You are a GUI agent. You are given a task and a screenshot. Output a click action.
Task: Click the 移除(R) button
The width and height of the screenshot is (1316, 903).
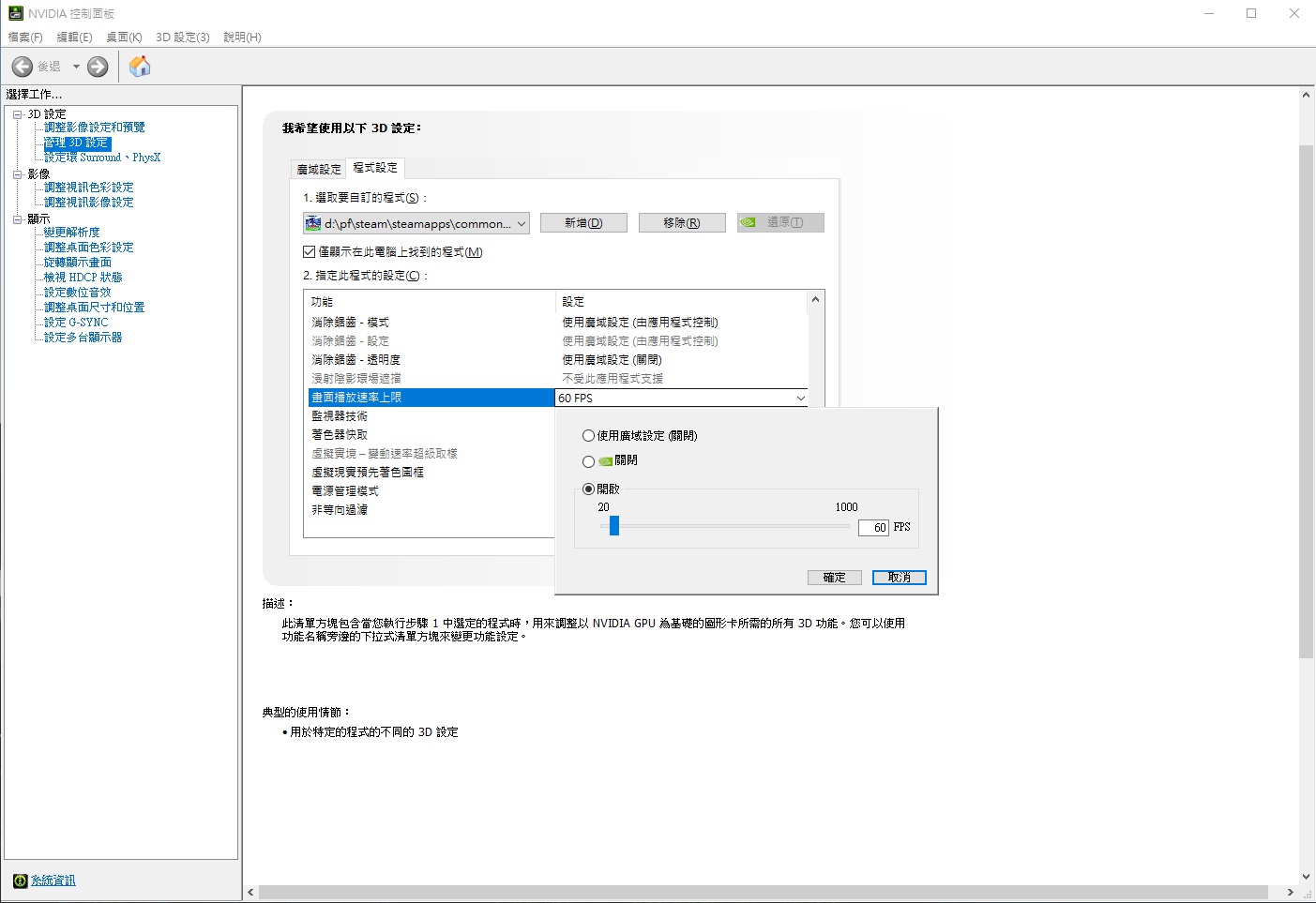tap(682, 223)
